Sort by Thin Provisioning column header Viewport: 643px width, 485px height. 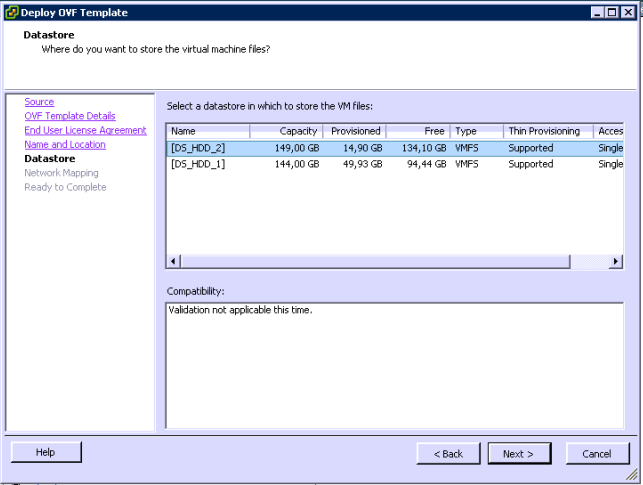(546, 131)
